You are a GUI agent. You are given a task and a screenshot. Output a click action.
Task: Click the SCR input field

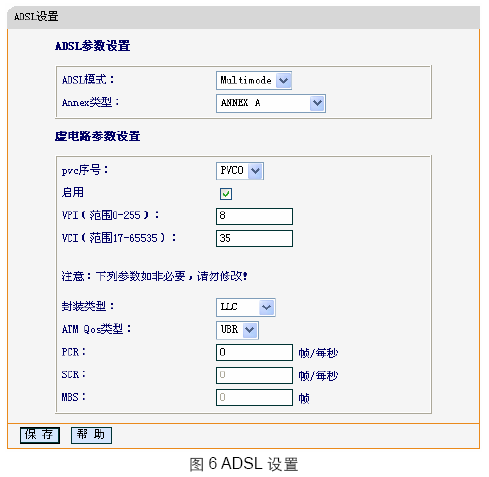click(x=254, y=375)
